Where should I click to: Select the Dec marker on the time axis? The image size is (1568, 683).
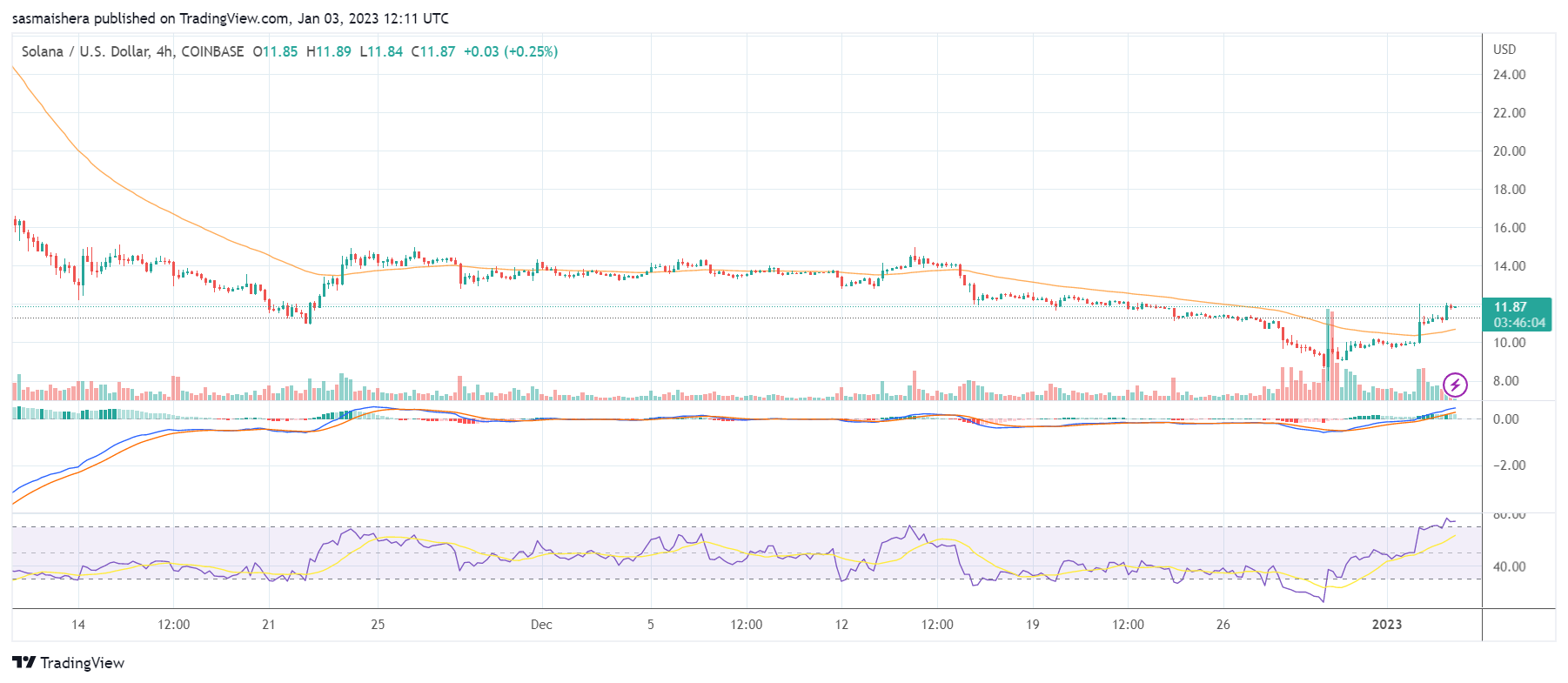point(541,625)
